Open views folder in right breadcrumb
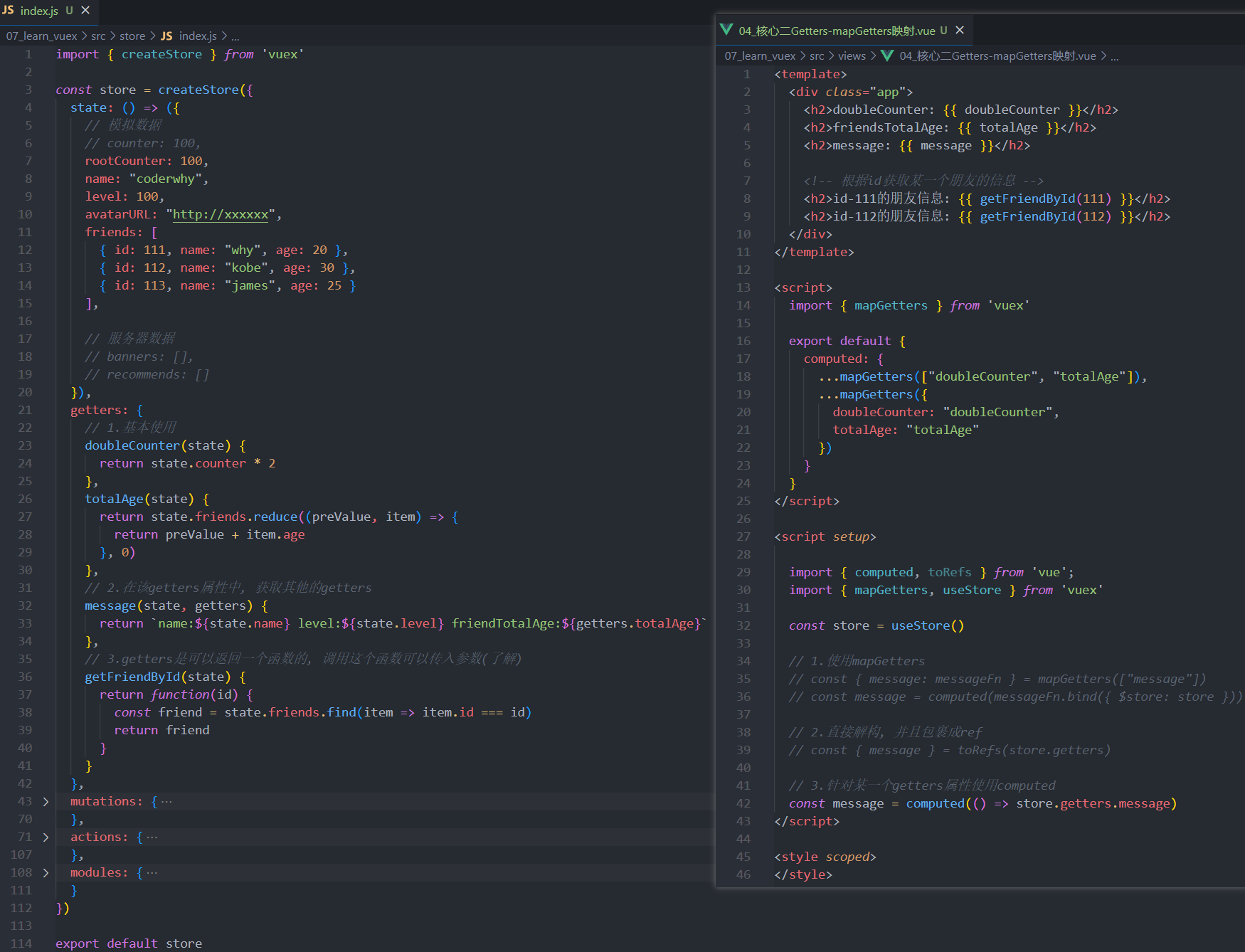Viewport: 1245px width, 952px height. coord(852,55)
